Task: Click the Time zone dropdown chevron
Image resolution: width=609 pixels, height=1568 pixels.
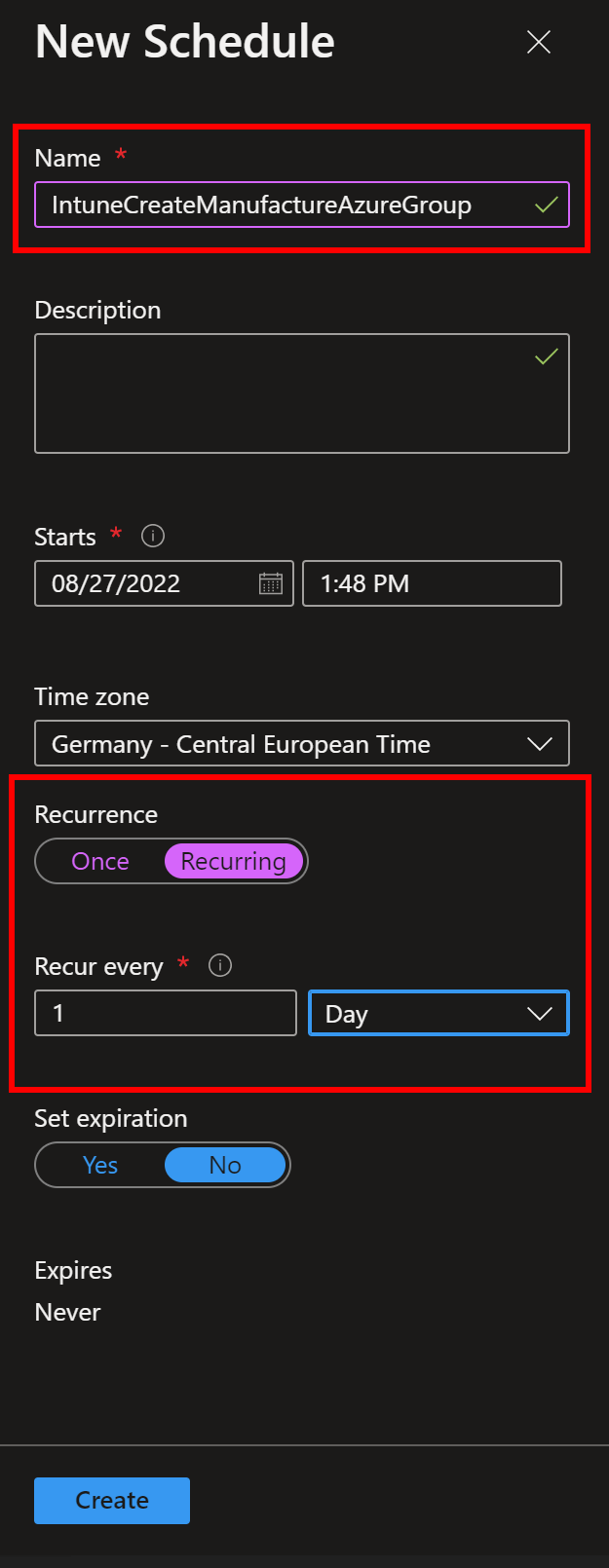Action: click(x=540, y=744)
